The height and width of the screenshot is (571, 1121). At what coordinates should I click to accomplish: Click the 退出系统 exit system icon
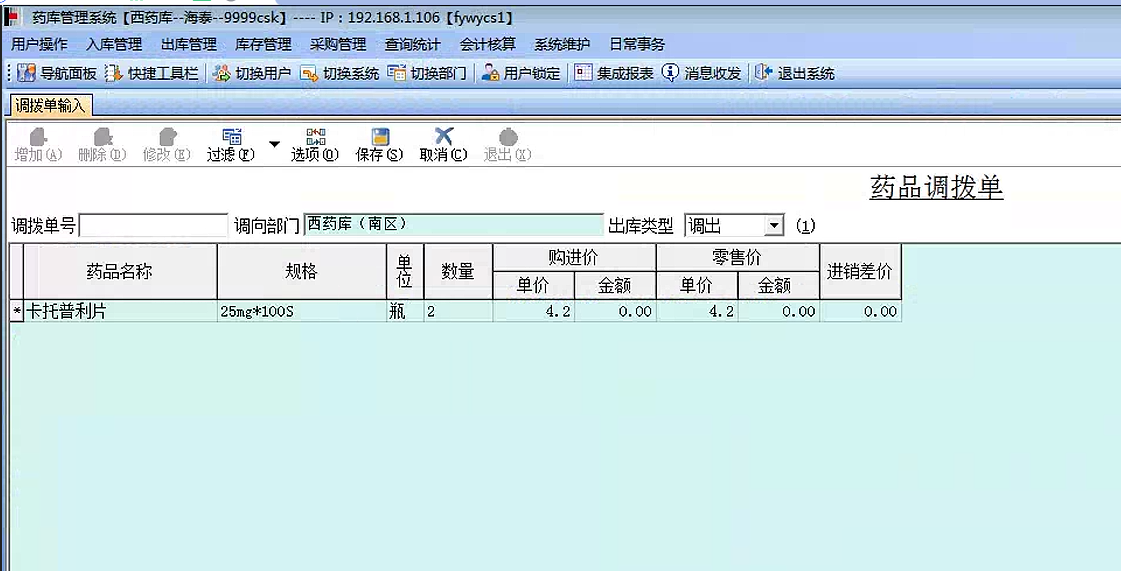pos(764,73)
